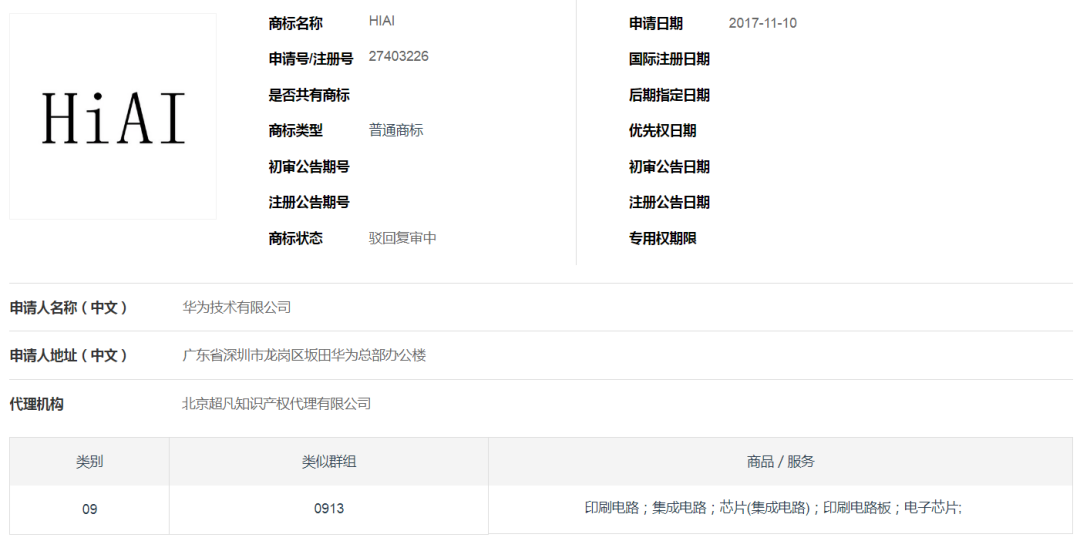The width and height of the screenshot is (1080, 541).
Task: Click the 专用权期限 label
Action: pos(663,238)
